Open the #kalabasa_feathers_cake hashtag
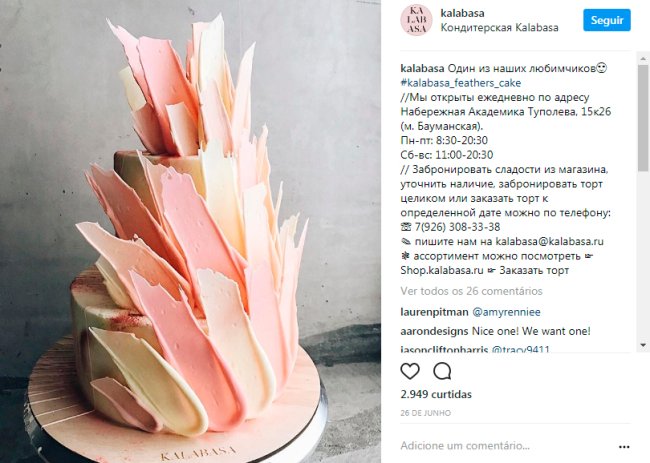The height and width of the screenshot is (463, 650). click(461, 83)
